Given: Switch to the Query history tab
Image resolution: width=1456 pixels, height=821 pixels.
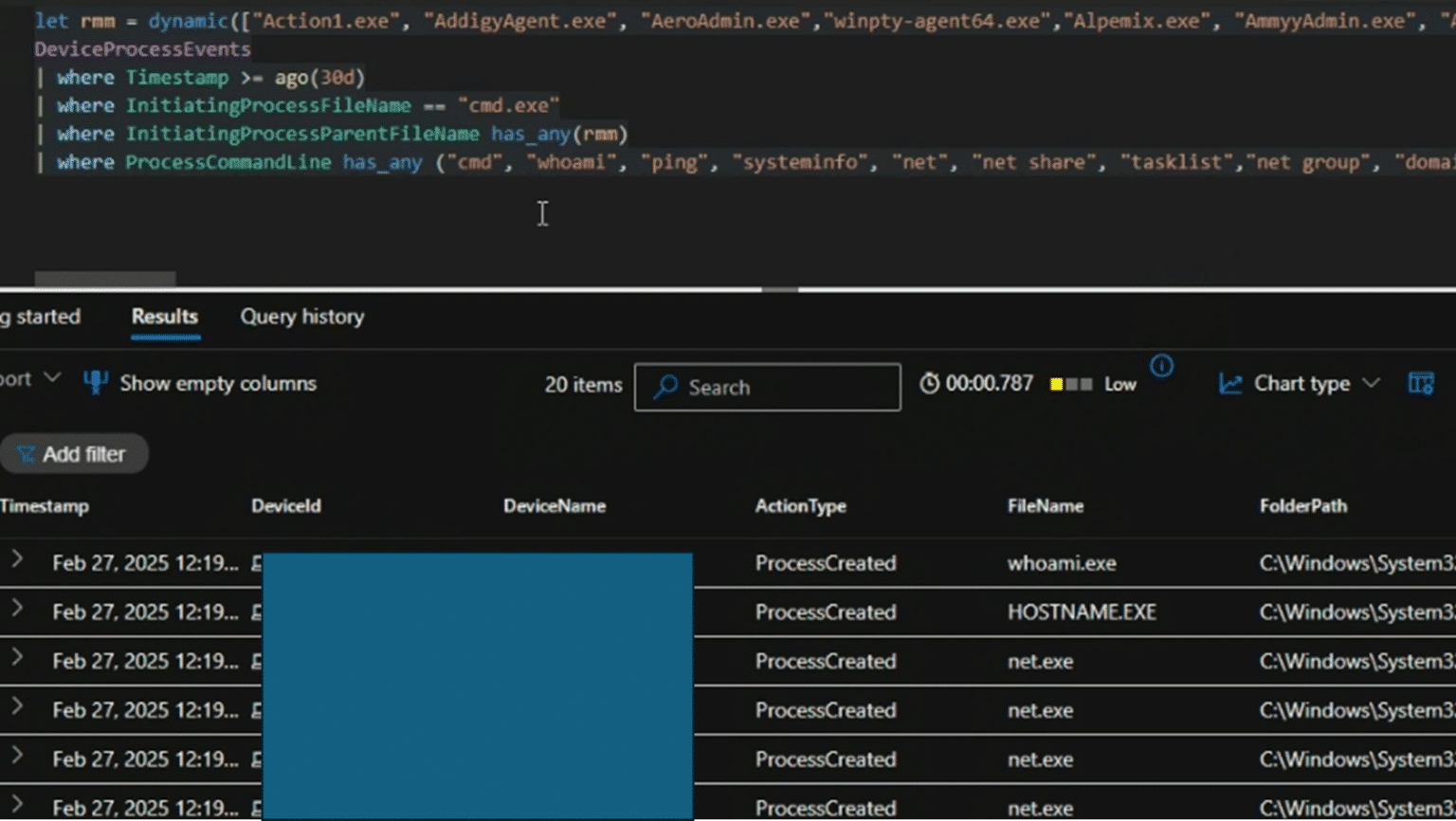Looking at the screenshot, I should (x=302, y=317).
